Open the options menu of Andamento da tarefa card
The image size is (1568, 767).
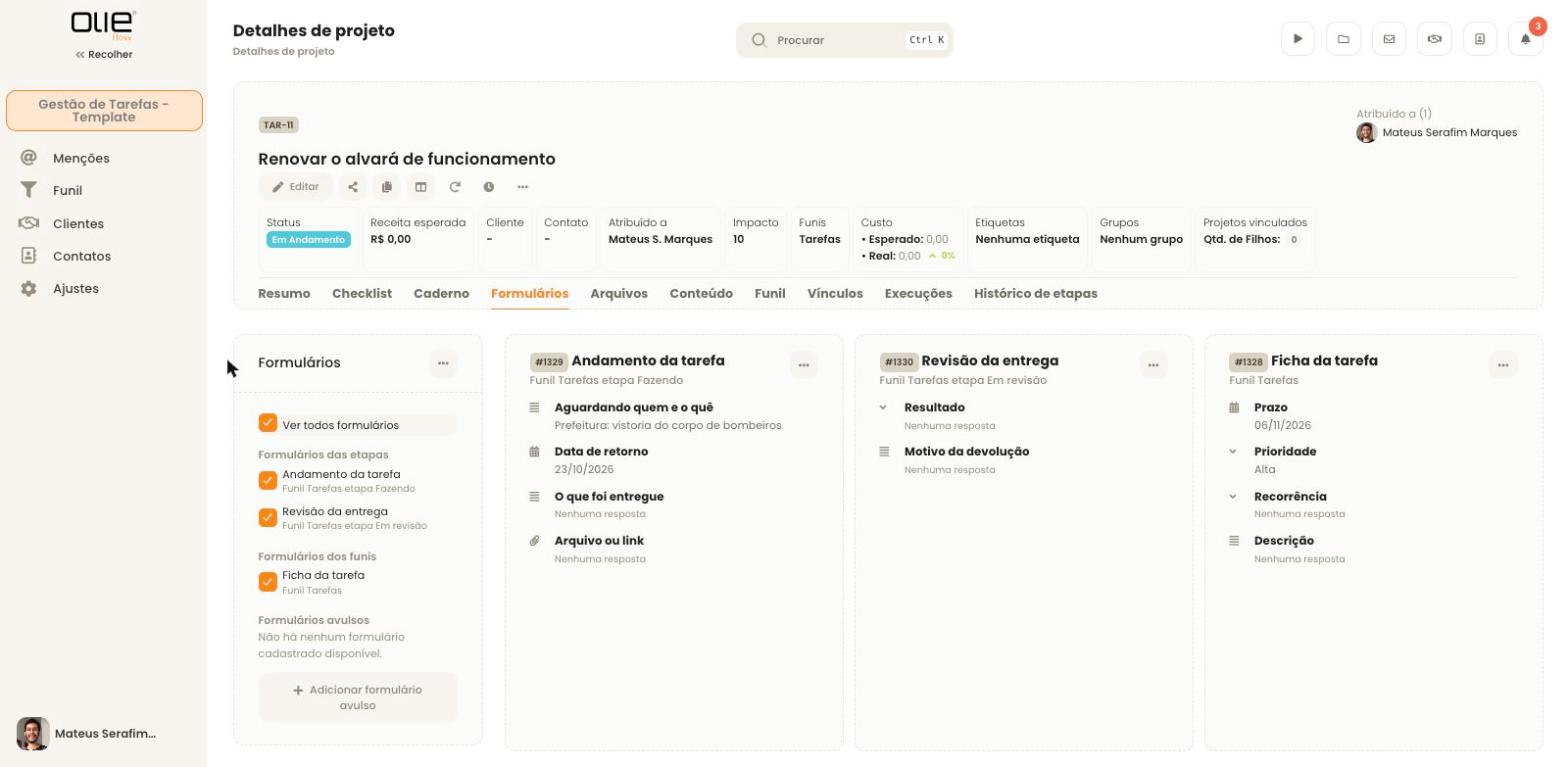tap(804, 365)
